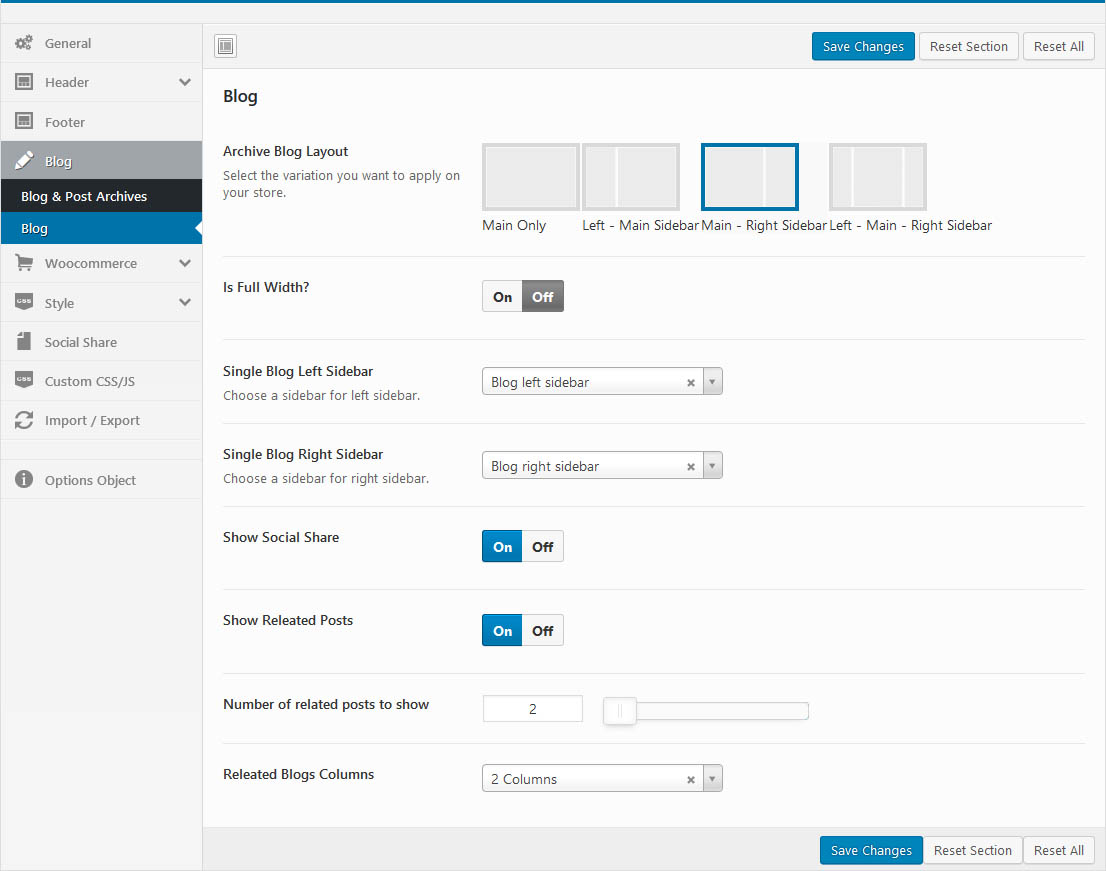Click the bottom Reset Section button
Viewport: 1106px width, 871px height.
click(x=972, y=850)
